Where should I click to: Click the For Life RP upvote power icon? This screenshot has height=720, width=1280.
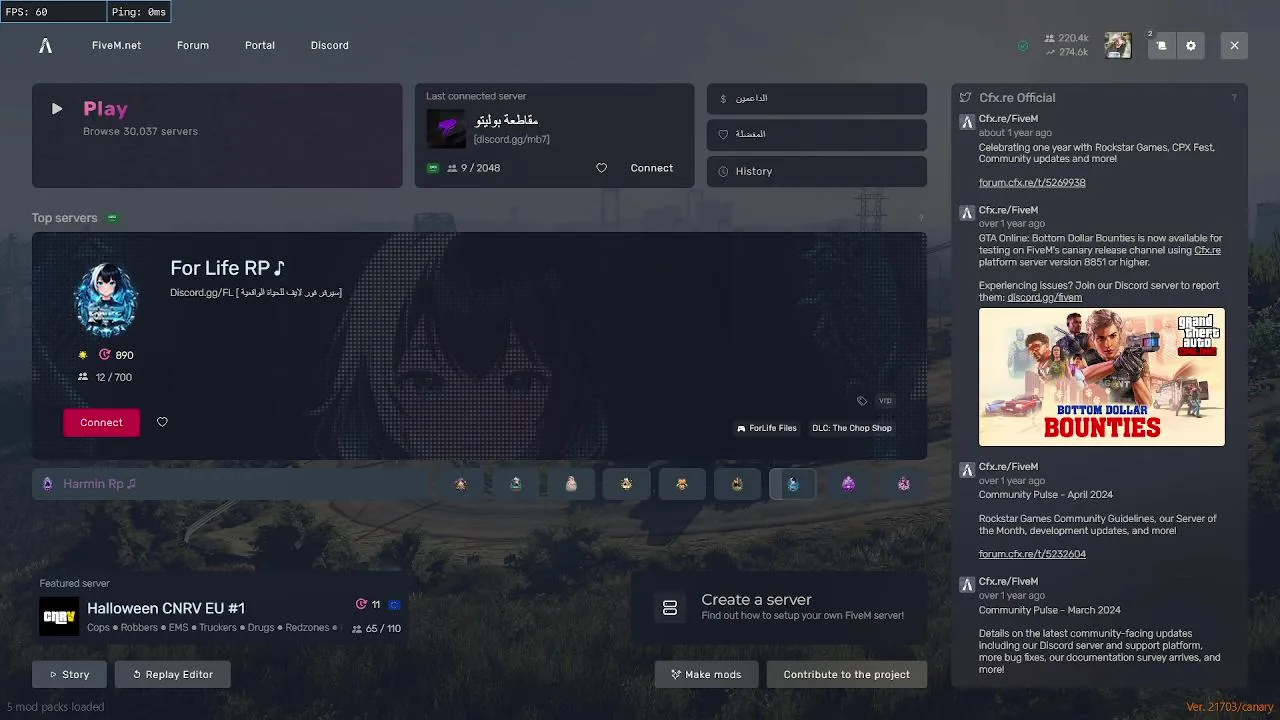(x=105, y=355)
